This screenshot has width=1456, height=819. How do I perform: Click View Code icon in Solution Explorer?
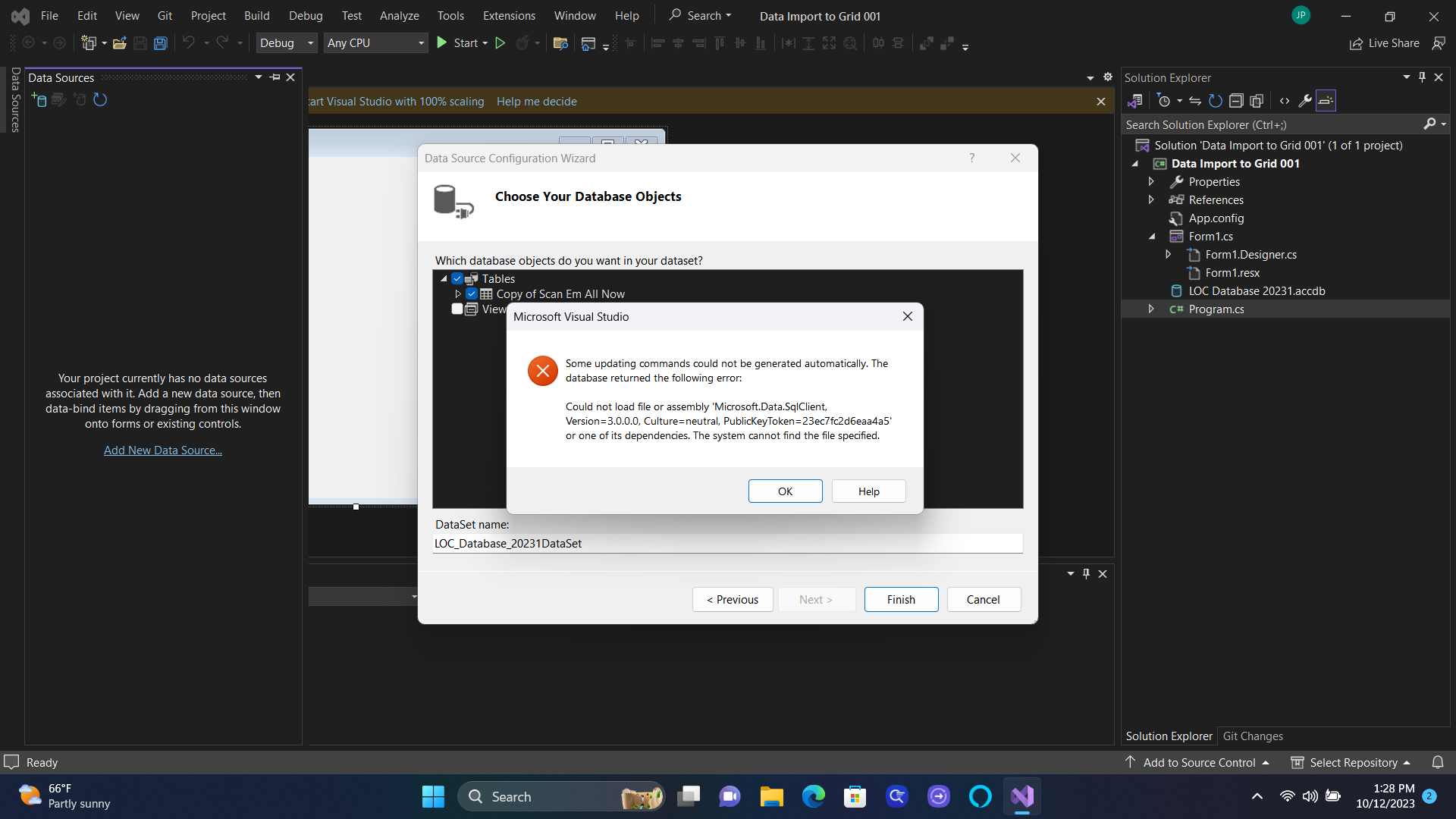pyautogui.click(x=1285, y=101)
